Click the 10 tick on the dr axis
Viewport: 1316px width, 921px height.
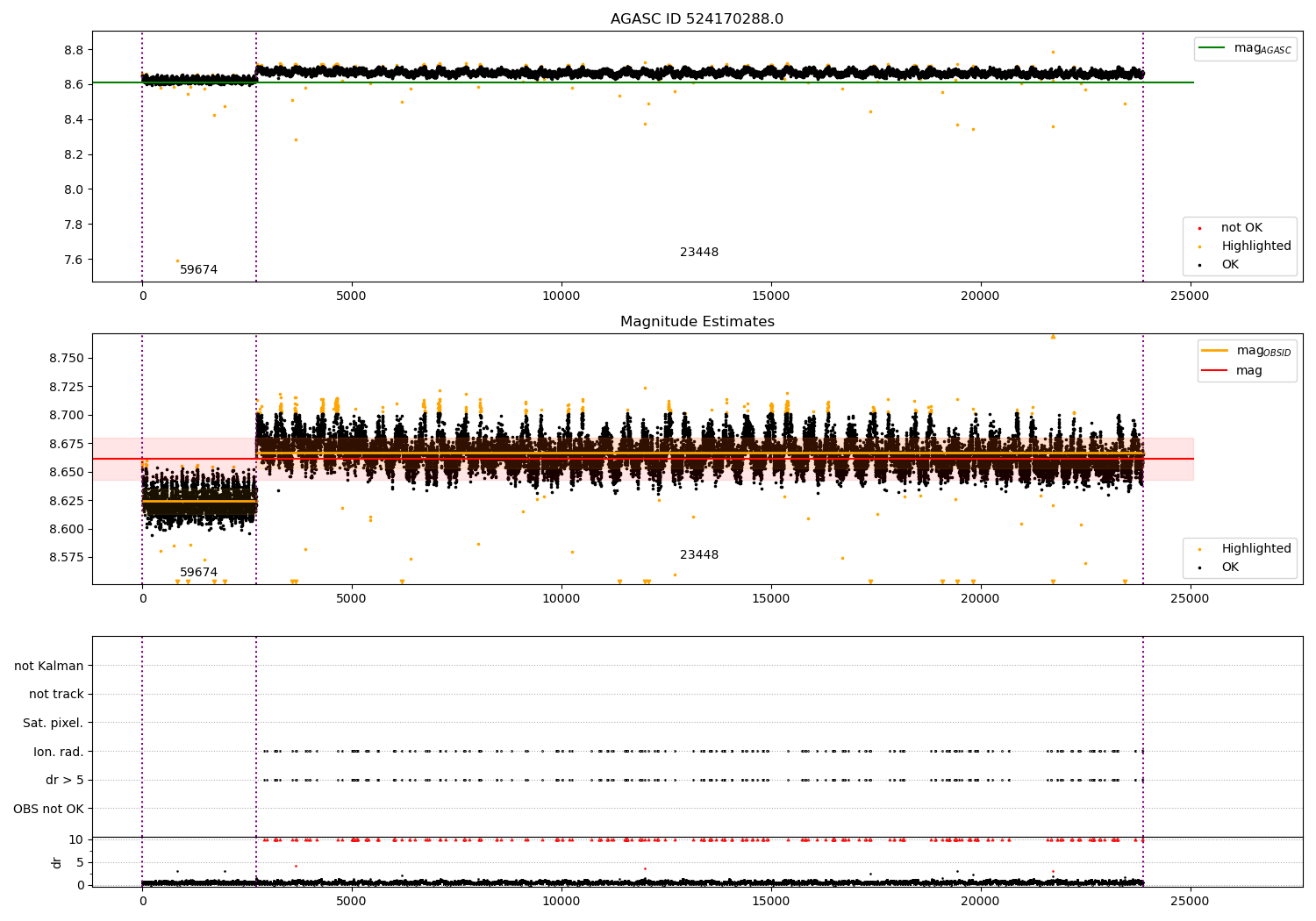click(x=76, y=839)
